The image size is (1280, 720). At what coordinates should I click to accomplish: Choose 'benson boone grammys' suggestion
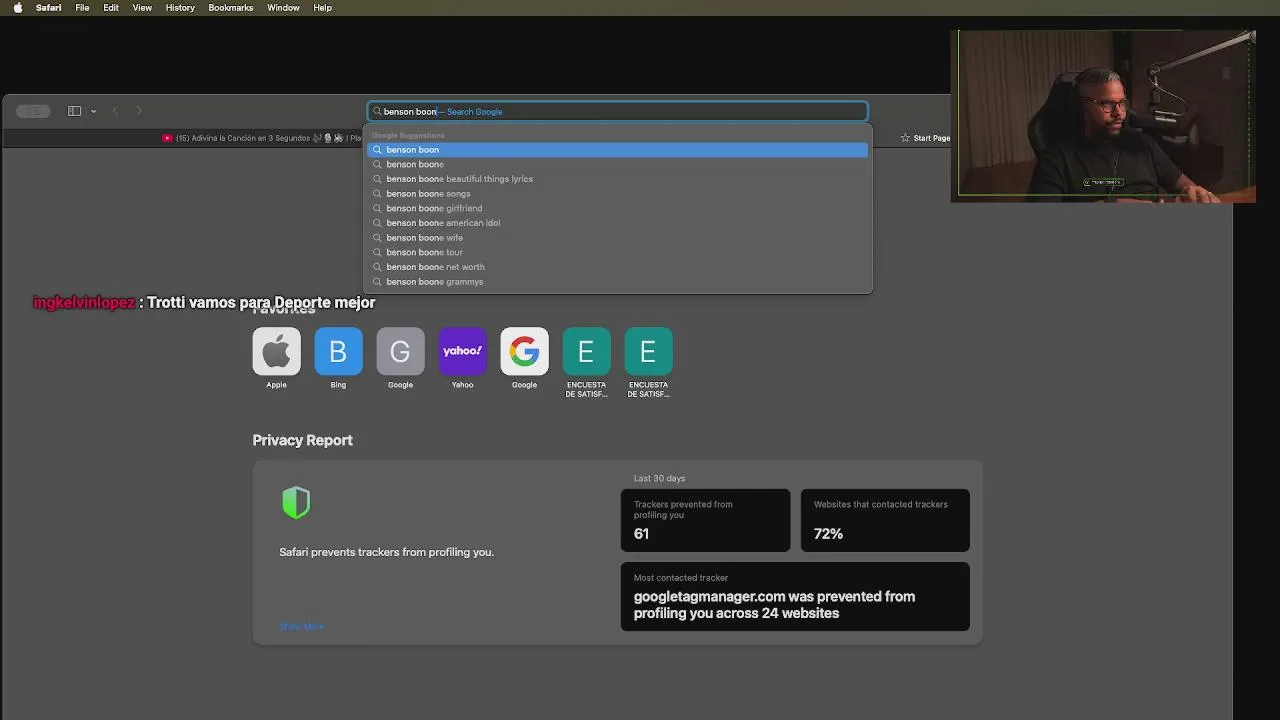click(618, 282)
